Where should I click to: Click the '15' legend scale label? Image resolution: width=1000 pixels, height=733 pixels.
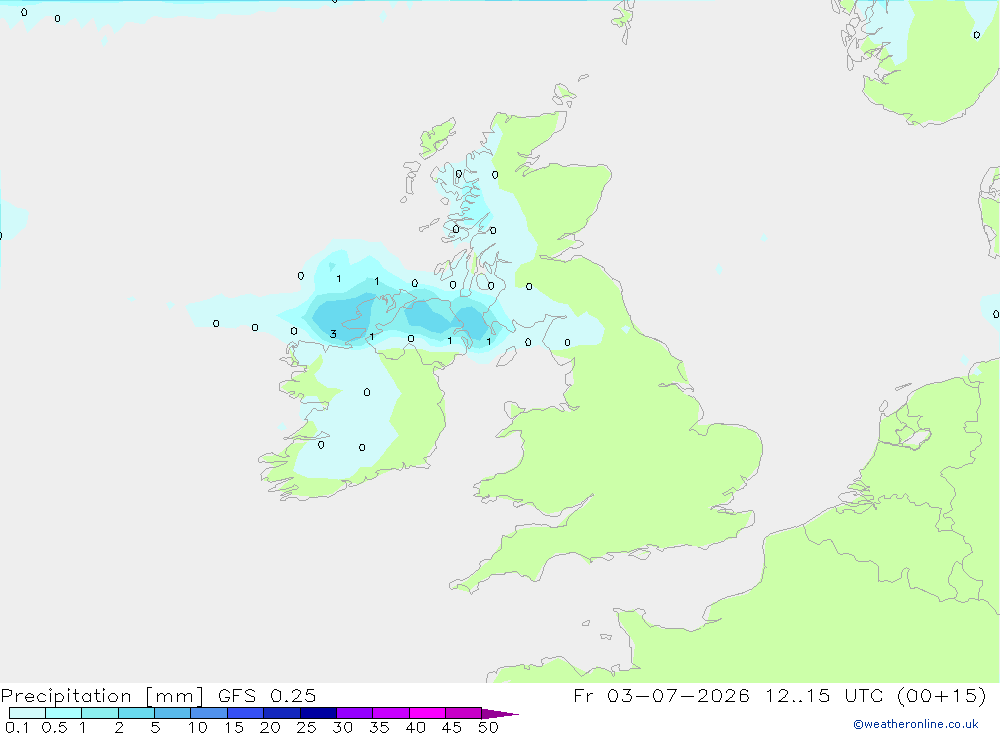(234, 727)
